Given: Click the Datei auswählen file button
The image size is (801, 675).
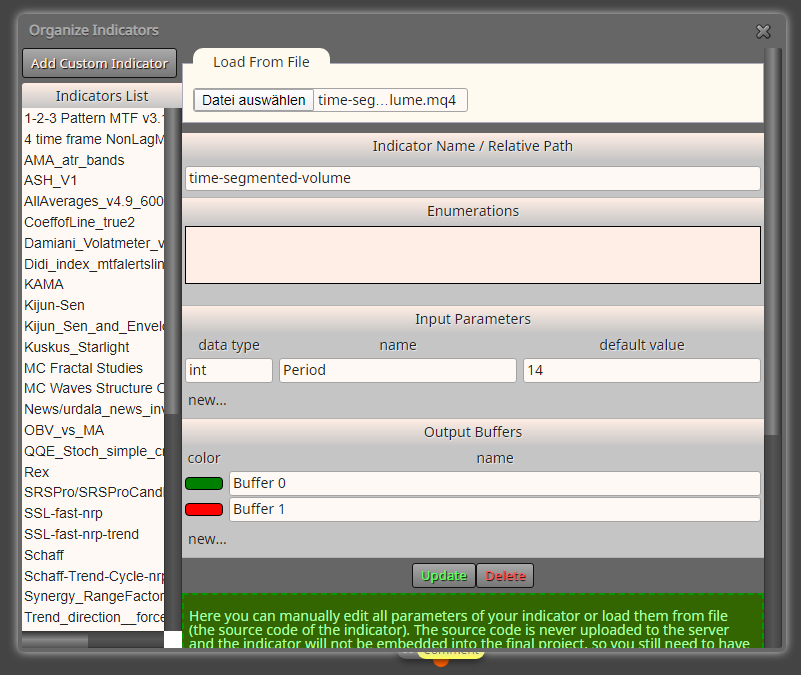Looking at the screenshot, I should coord(253,100).
